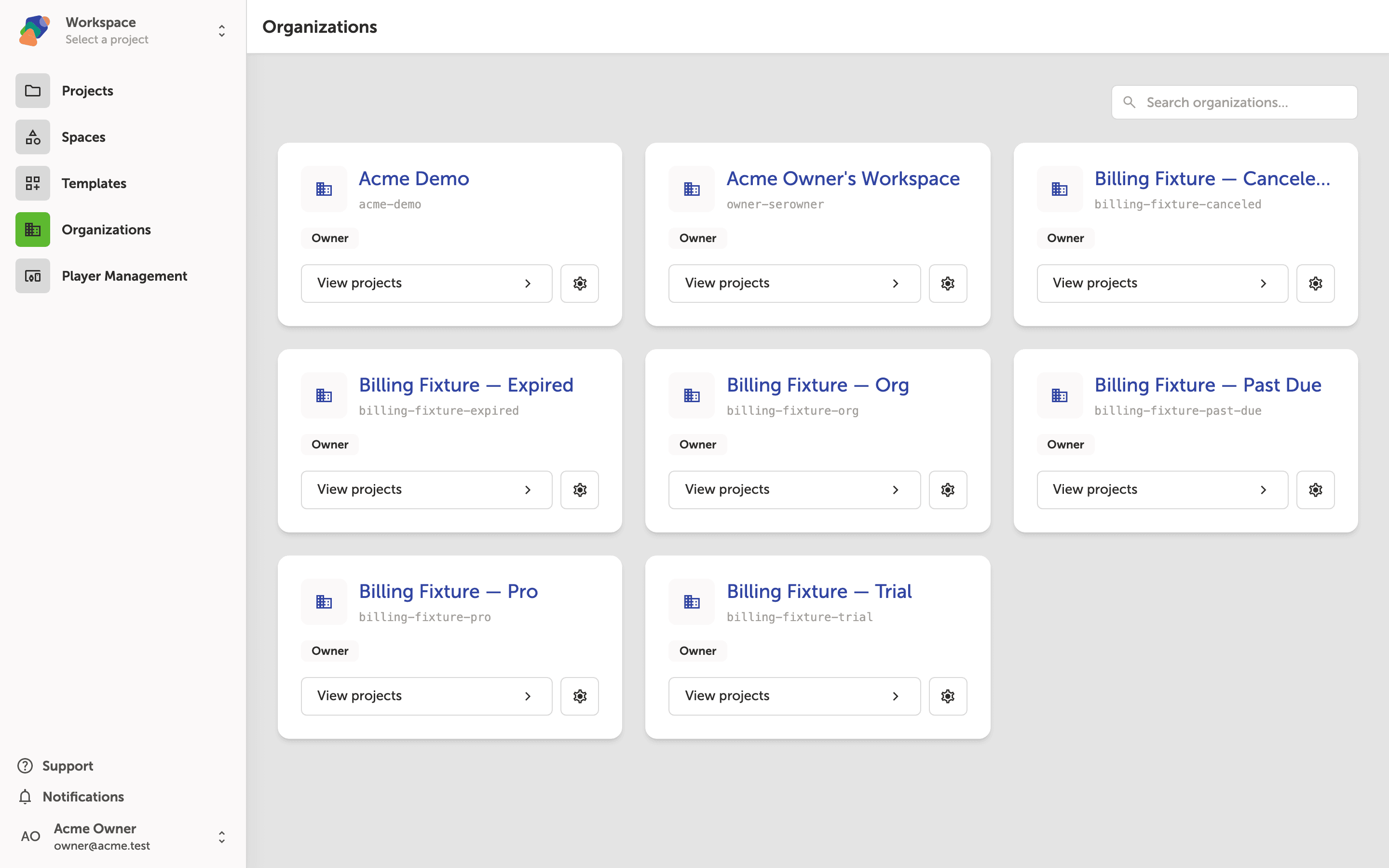Click the Projects folder icon in sidebar
The height and width of the screenshot is (868, 1389).
click(33, 91)
